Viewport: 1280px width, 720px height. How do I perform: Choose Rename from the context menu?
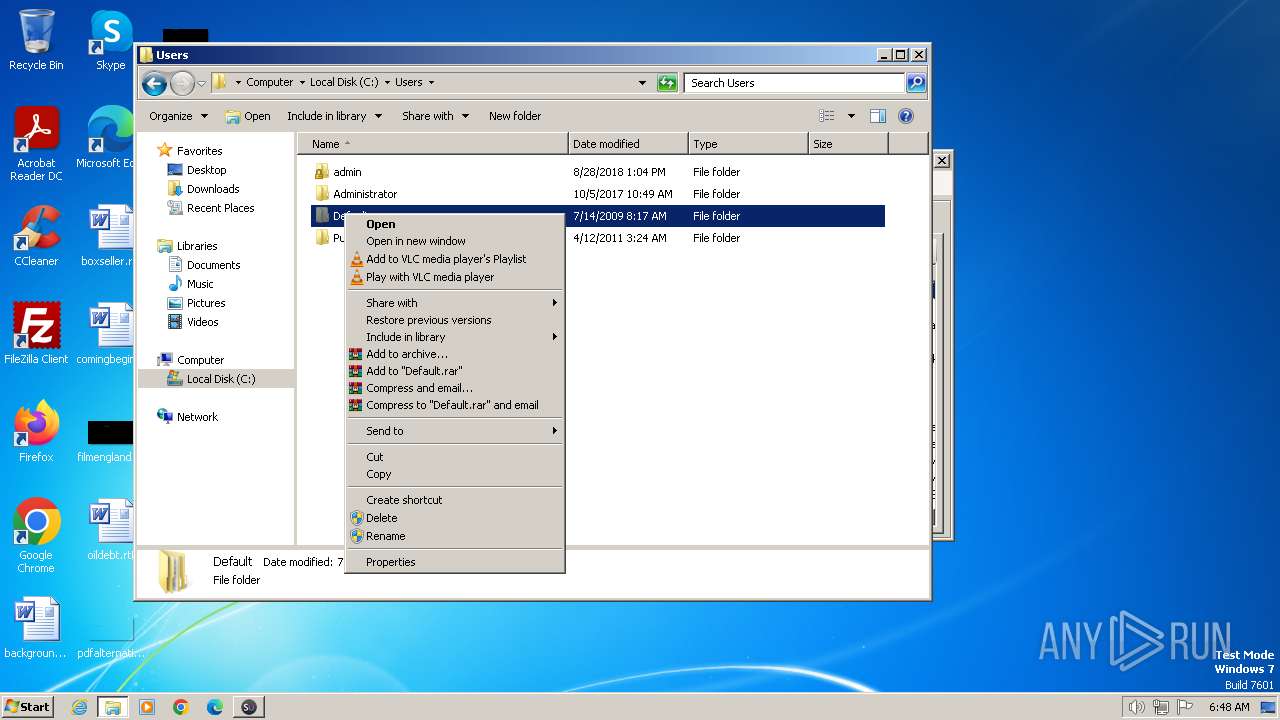(455, 536)
